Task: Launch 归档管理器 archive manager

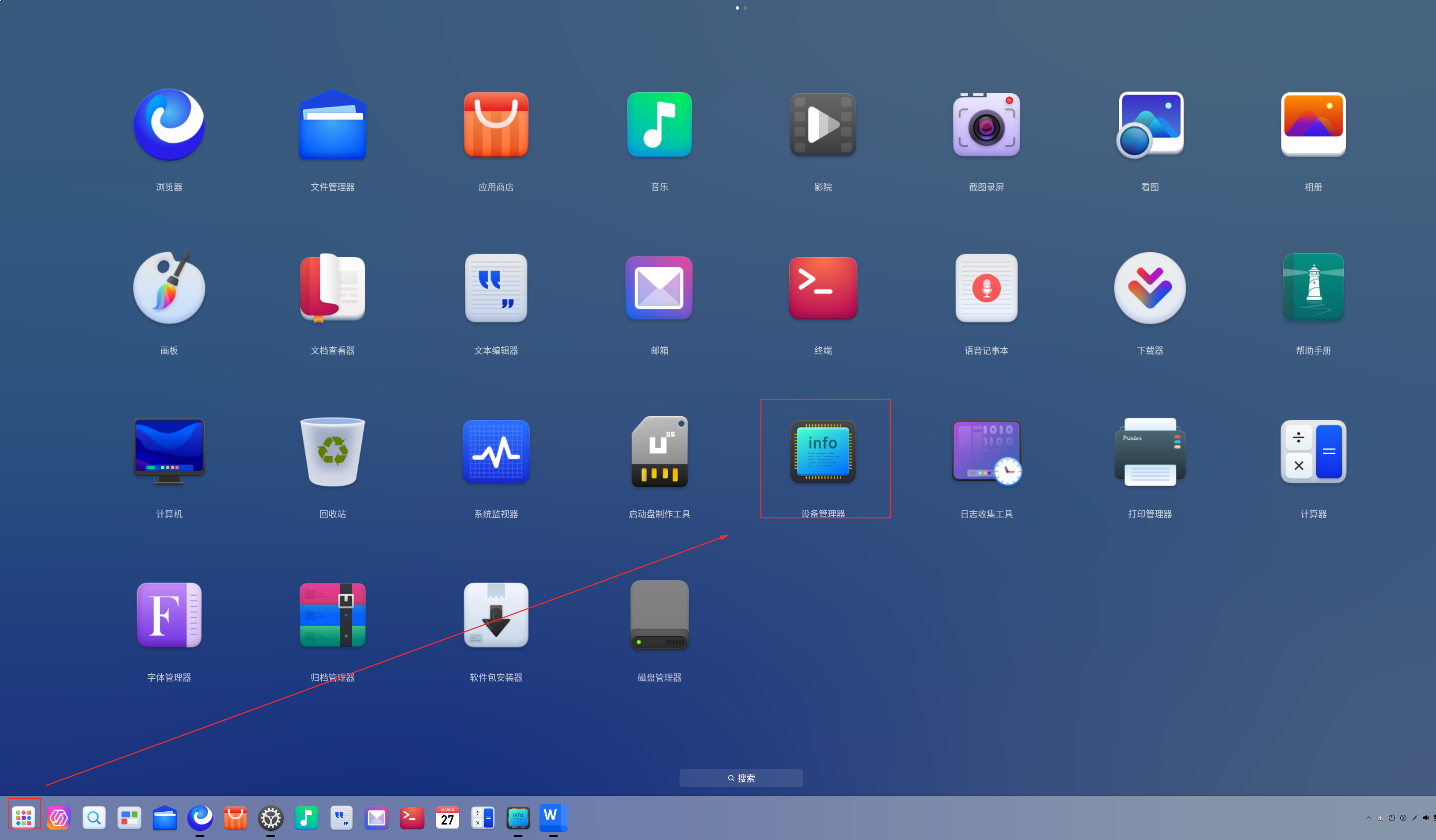Action: (332, 616)
